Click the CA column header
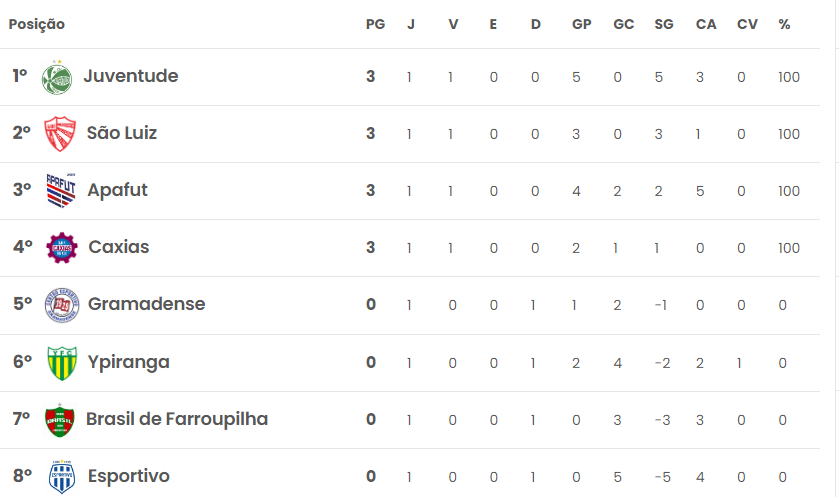 point(706,25)
